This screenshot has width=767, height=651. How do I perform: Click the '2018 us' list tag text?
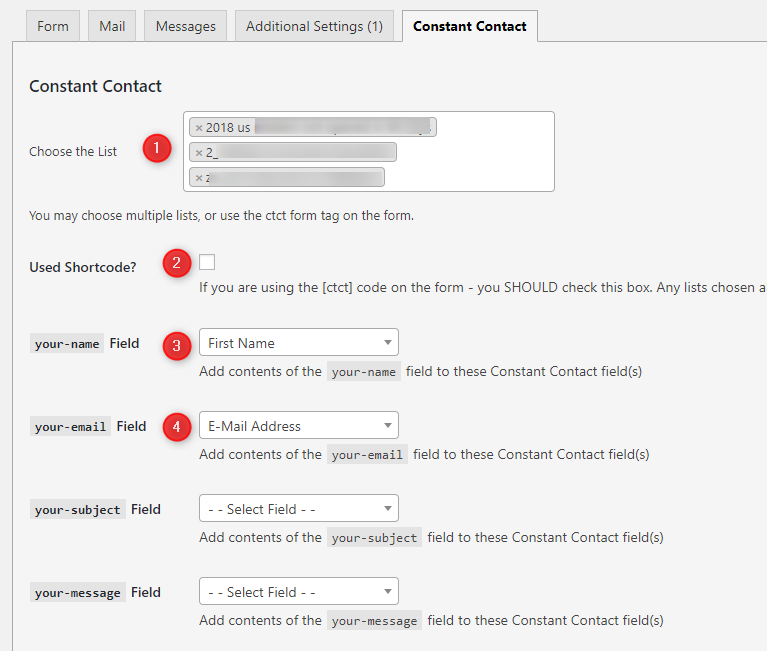click(x=228, y=128)
